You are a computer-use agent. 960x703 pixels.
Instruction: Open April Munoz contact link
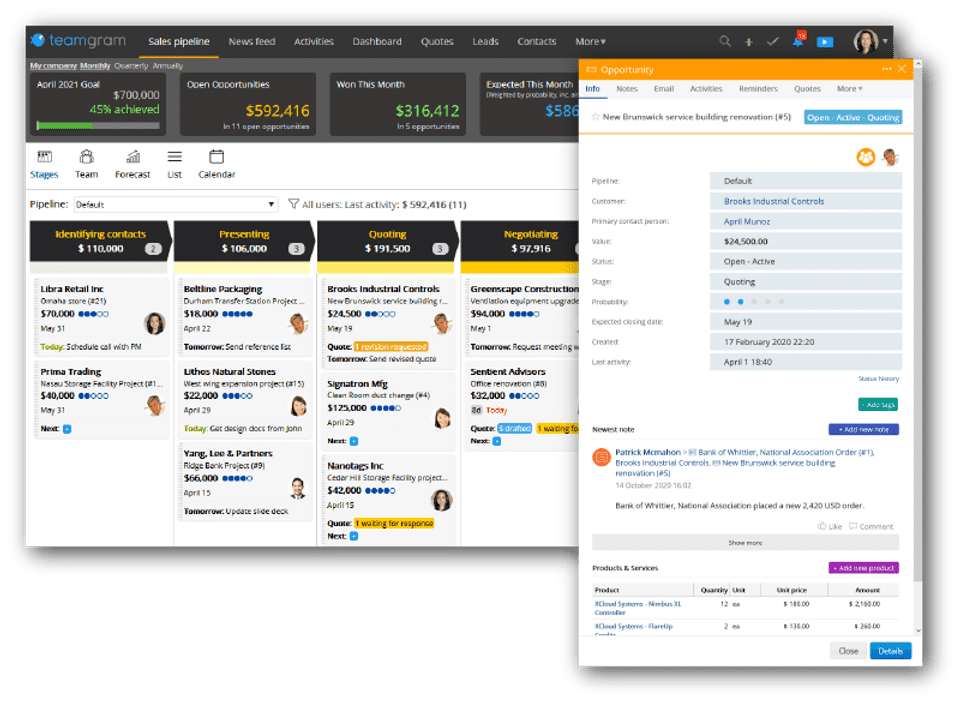pos(747,222)
